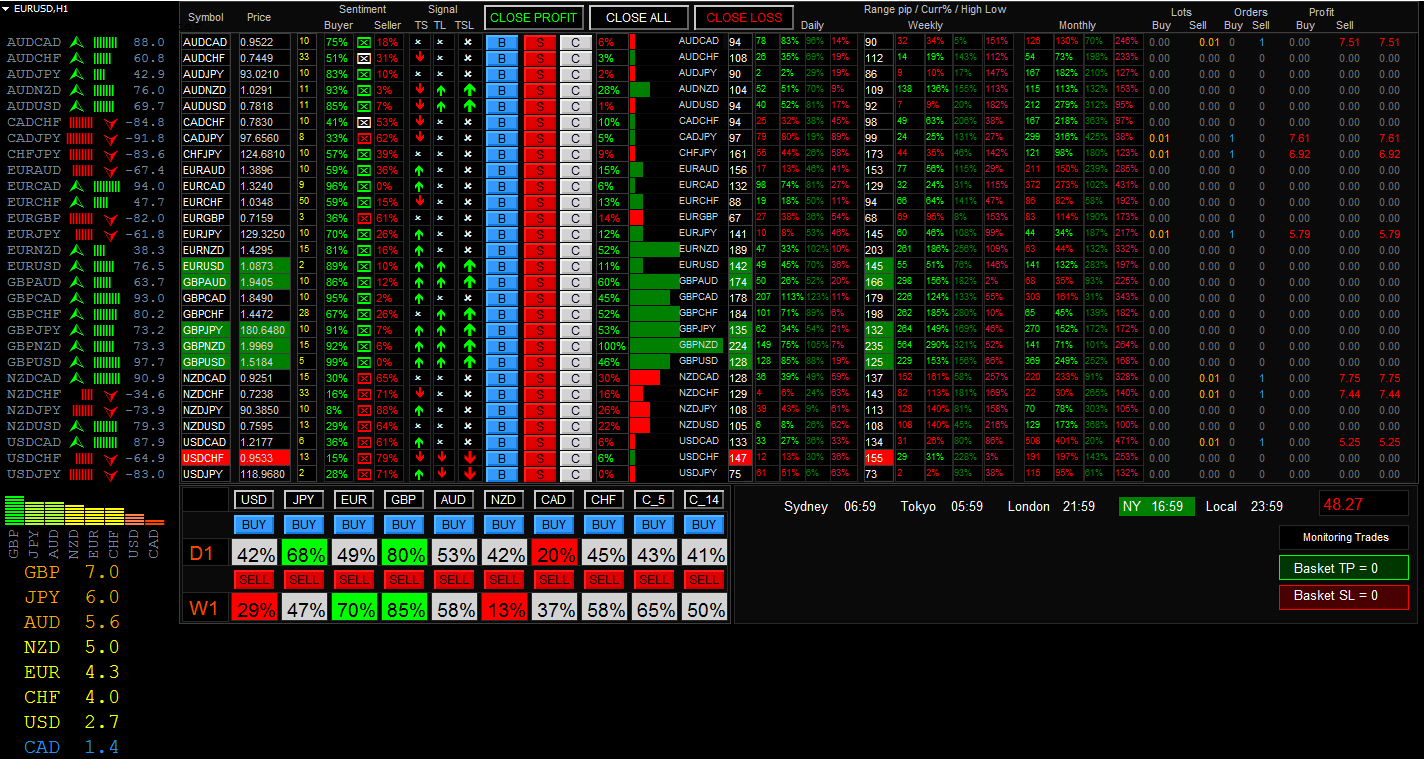Click the blue B button for AUDCAD
1424x759 pixels.
pos(502,42)
